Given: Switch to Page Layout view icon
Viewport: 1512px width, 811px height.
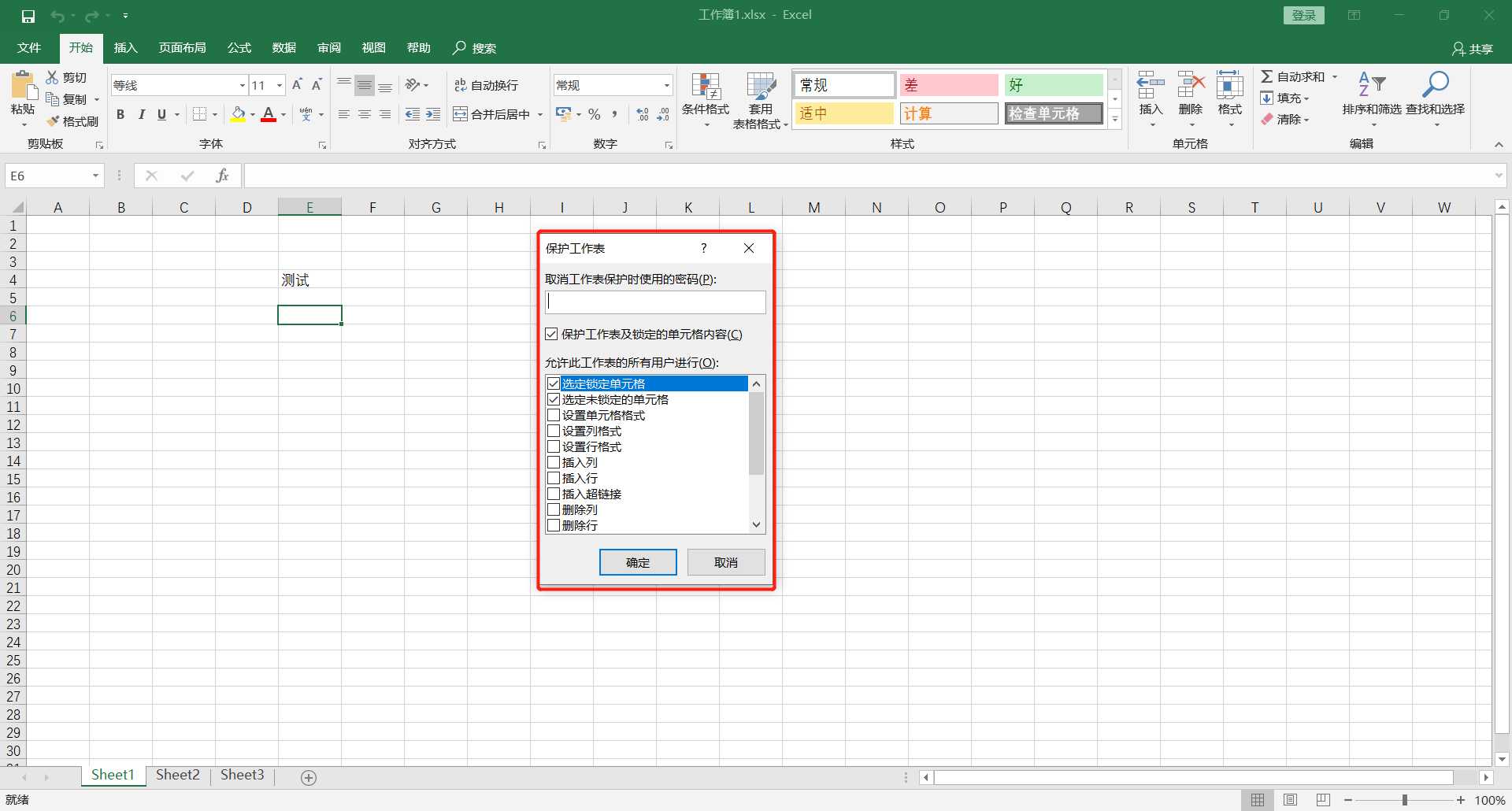Looking at the screenshot, I should point(1290,800).
